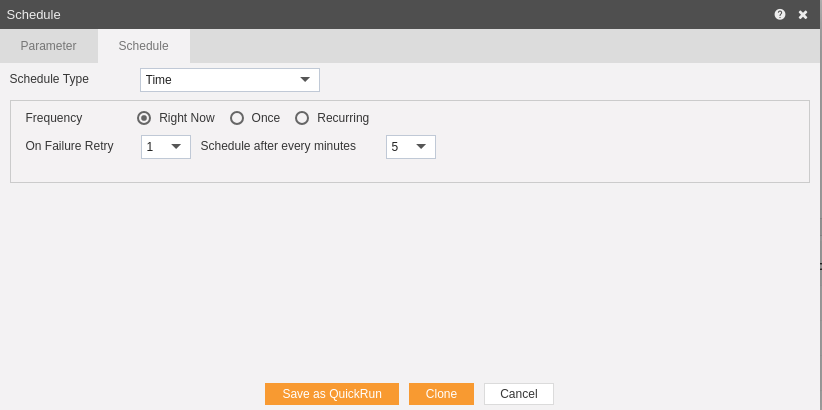The height and width of the screenshot is (410, 822).
Task: Choose the Once frequency radio button
Action: (237, 118)
